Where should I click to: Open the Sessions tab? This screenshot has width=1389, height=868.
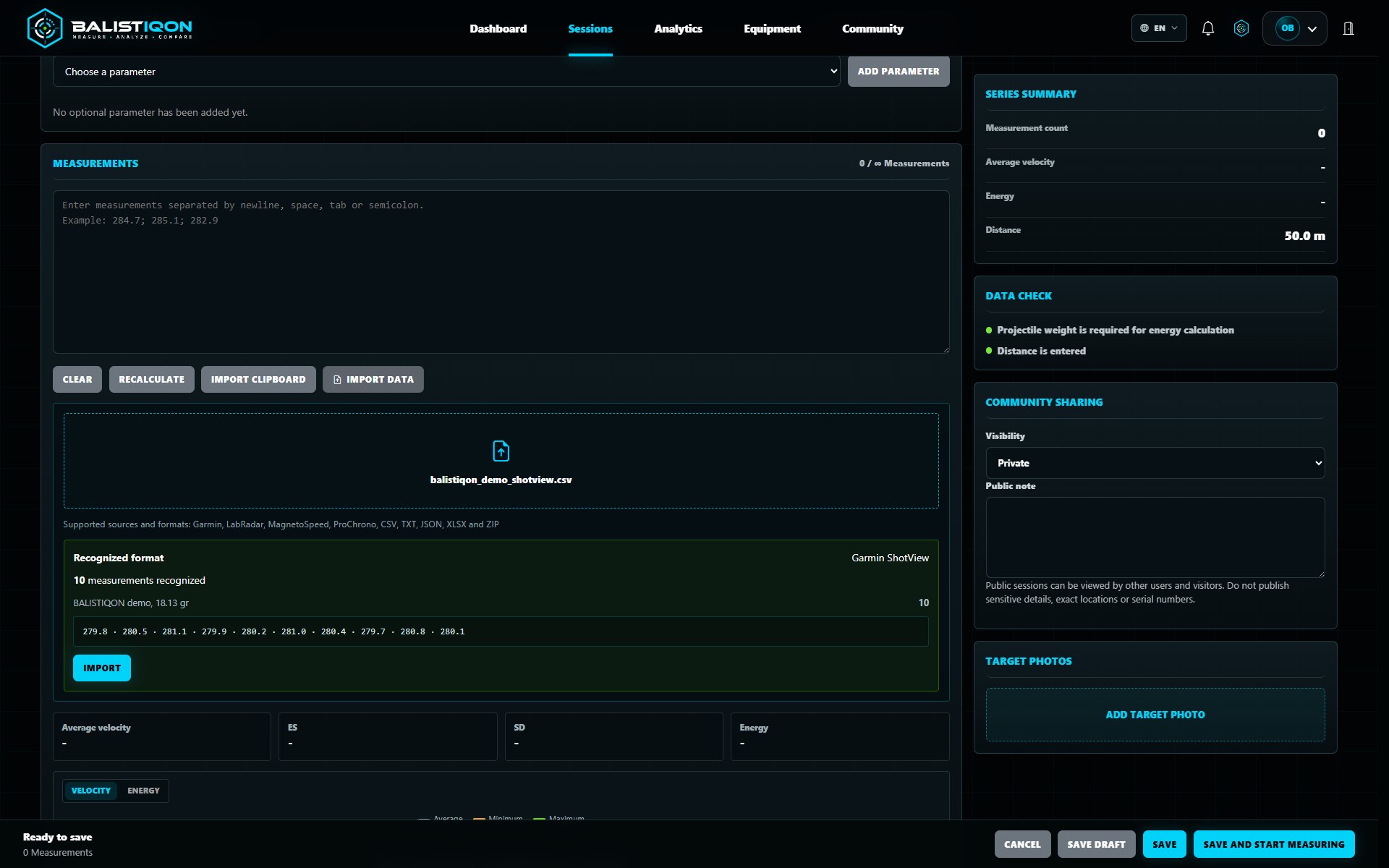click(590, 28)
